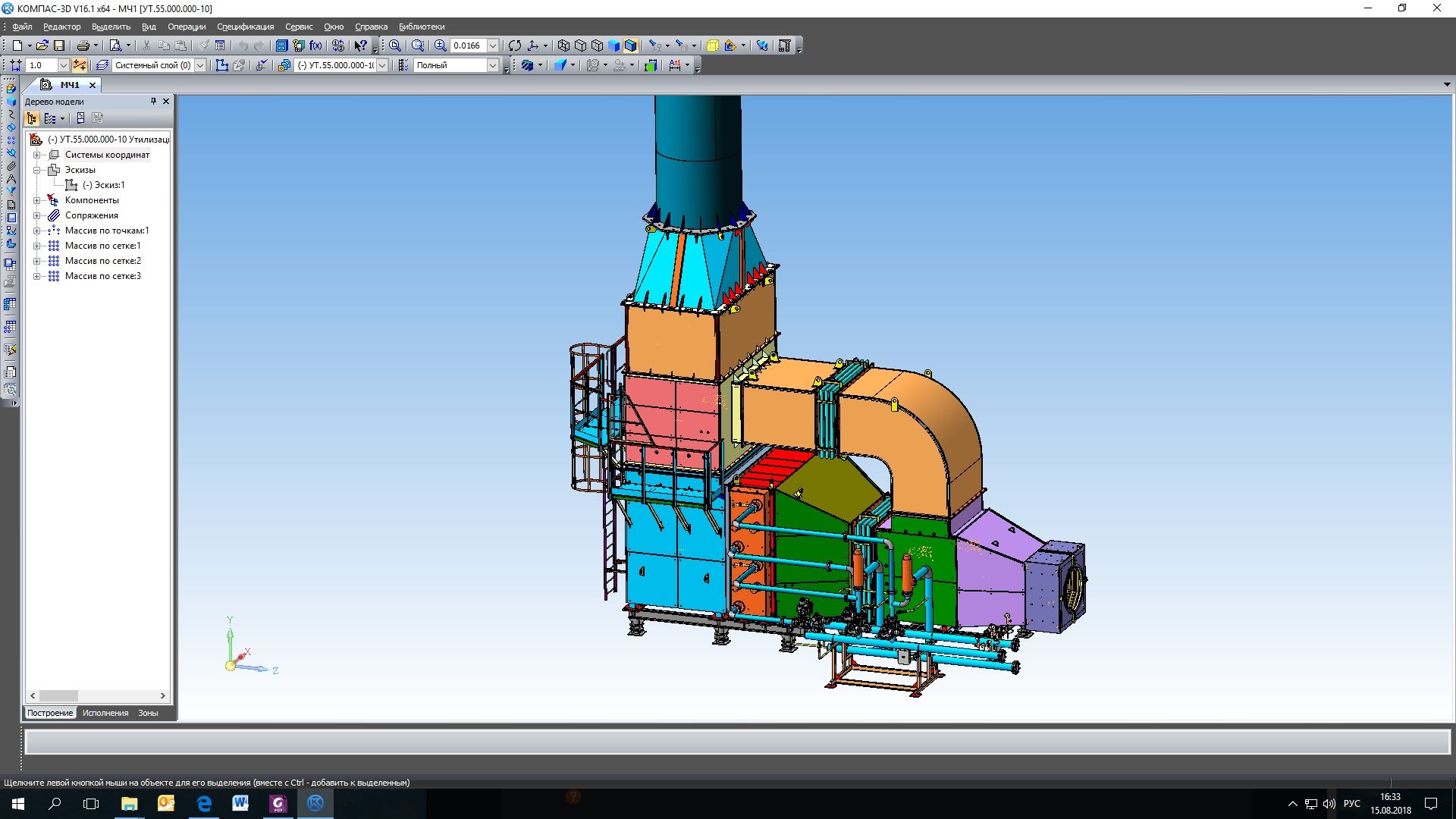Select Сопряжения in model tree
The height and width of the screenshot is (819, 1456).
coord(91,215)
